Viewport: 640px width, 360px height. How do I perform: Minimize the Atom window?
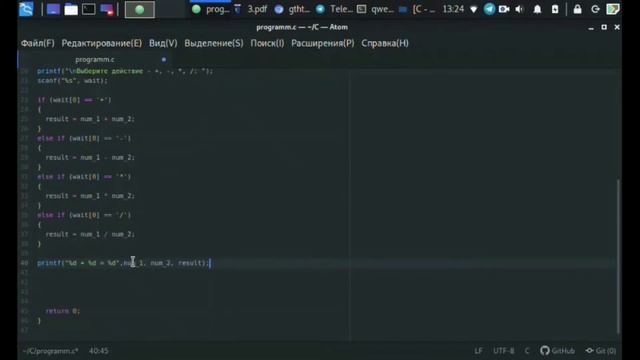(x=591, y=28)
